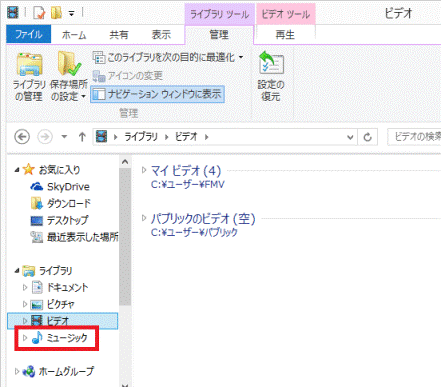The width and height of the screenshot is (441, 387).
Task: Click the ビデオの検索 search field
Action: pyautogui.click(x=415, y=137)
